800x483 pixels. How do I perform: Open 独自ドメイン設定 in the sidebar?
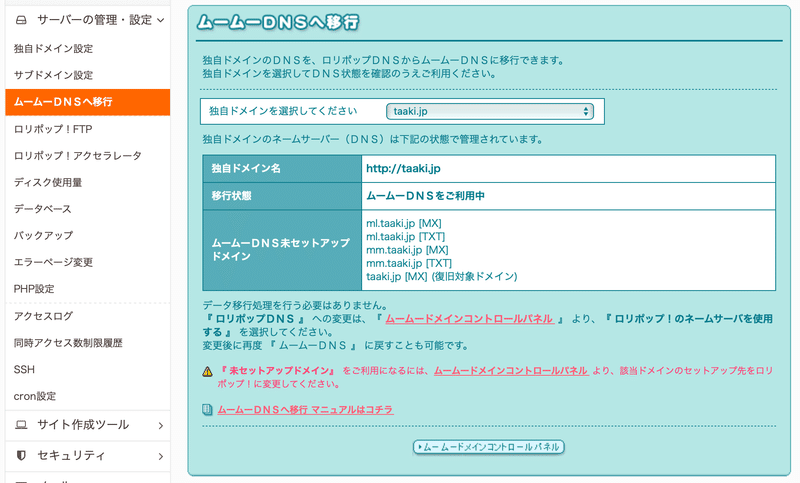click(53, 48)
